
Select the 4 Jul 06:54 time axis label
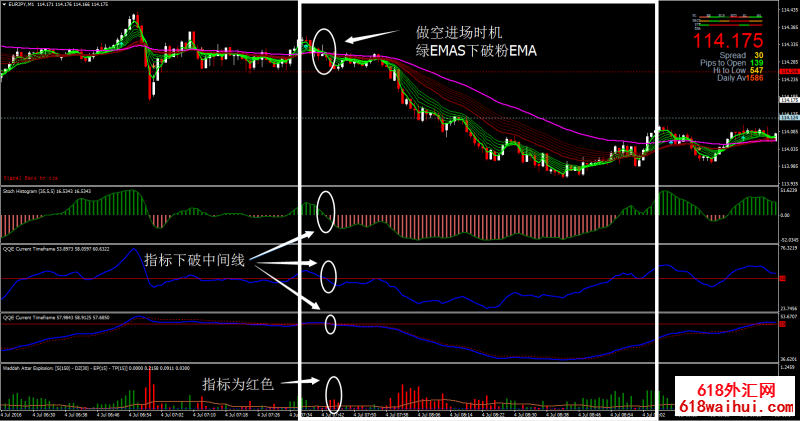[x=140, y=415]
